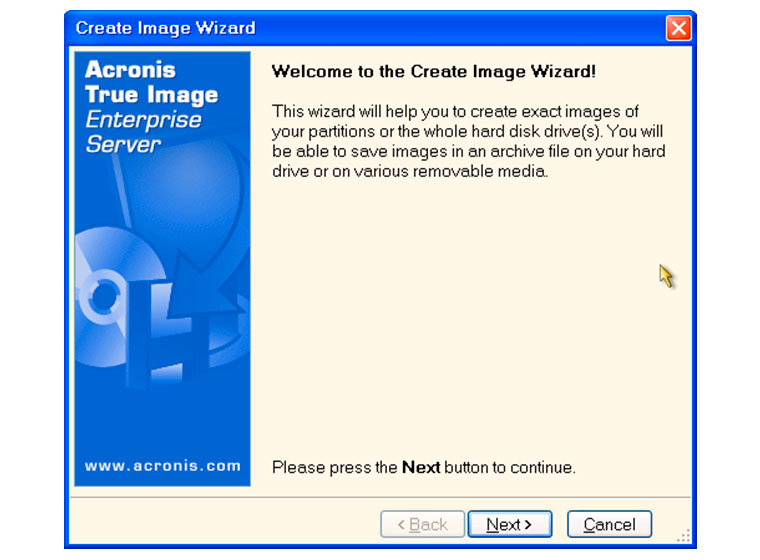Click the Welcome to the Create Image Wizard heading

(x=433, y=71)
